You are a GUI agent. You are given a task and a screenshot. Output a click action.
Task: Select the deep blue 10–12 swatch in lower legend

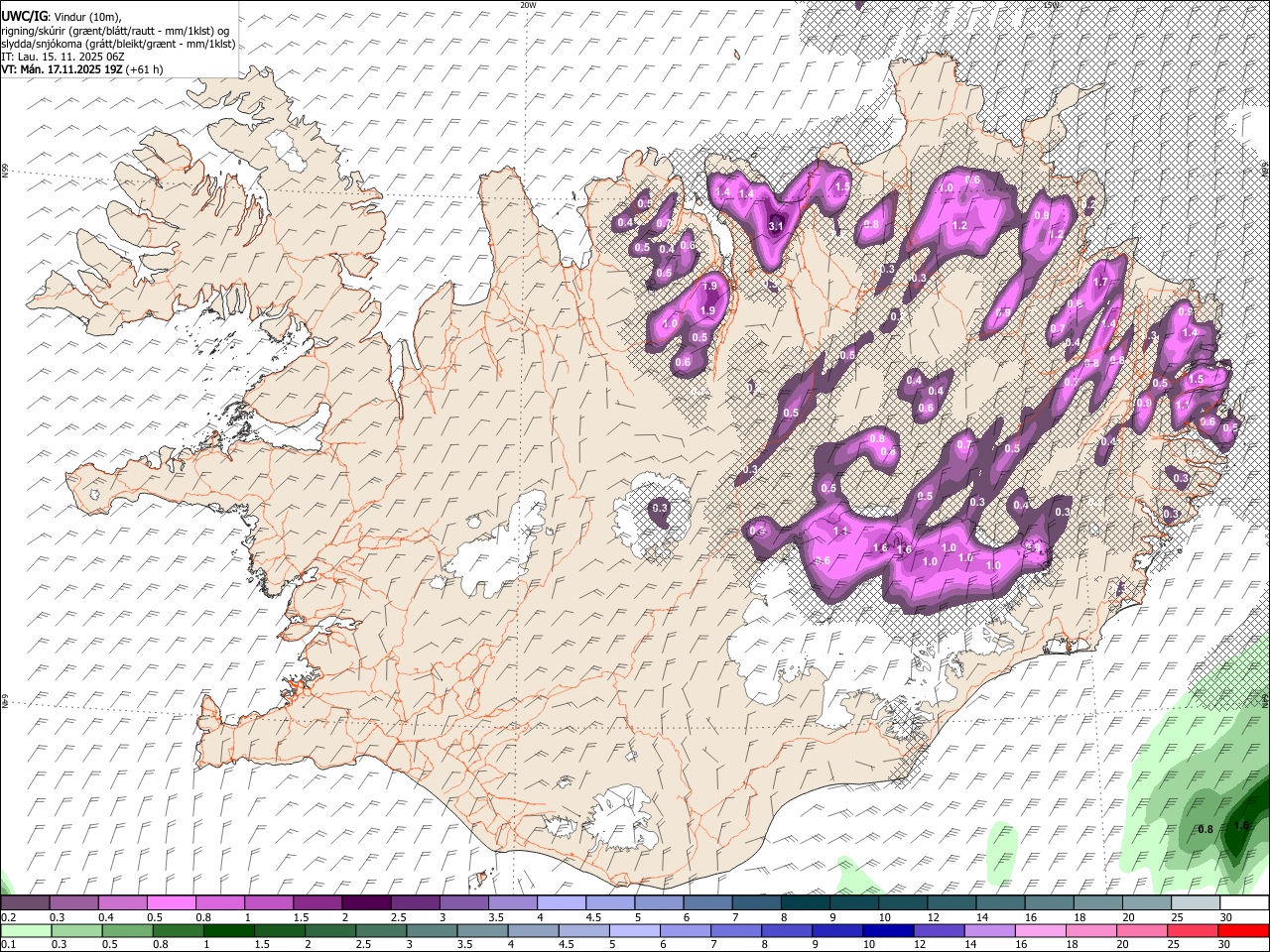887,930
